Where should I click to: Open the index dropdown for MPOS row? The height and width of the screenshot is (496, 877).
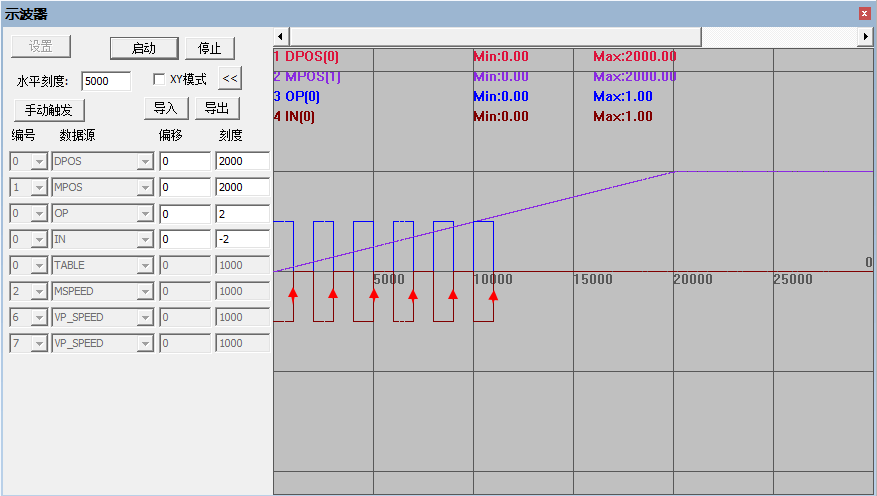point(39,187)
